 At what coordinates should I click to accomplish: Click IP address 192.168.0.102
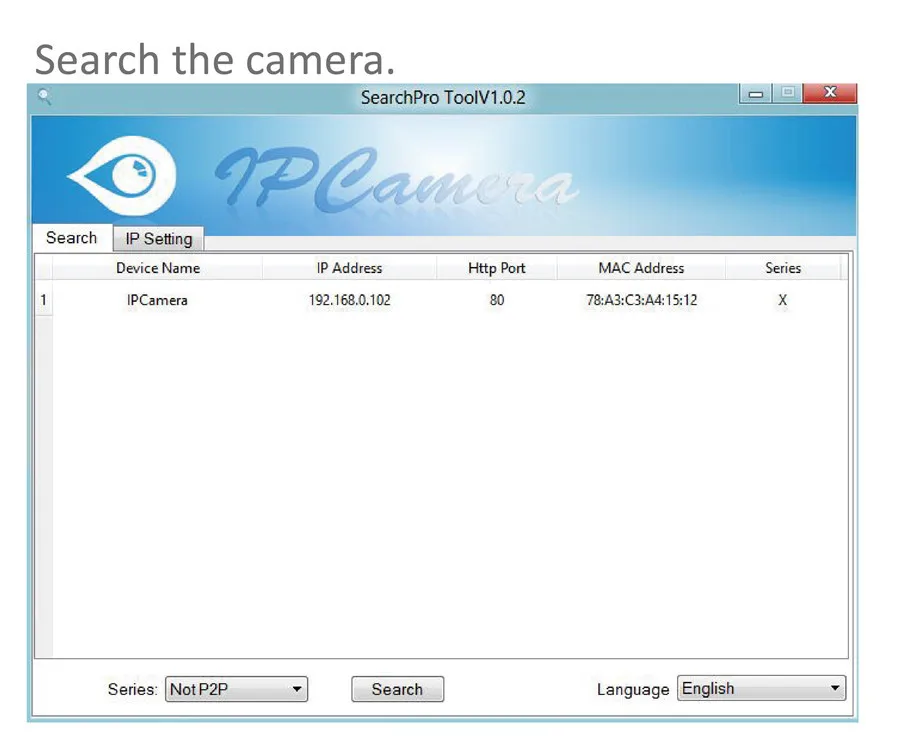(x=350, y=300)
